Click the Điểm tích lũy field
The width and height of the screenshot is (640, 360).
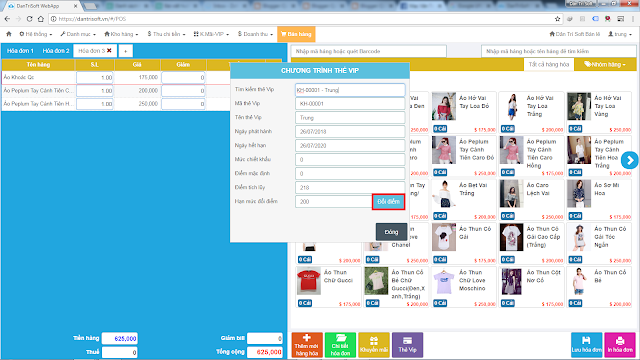click(x=350, y=187)
